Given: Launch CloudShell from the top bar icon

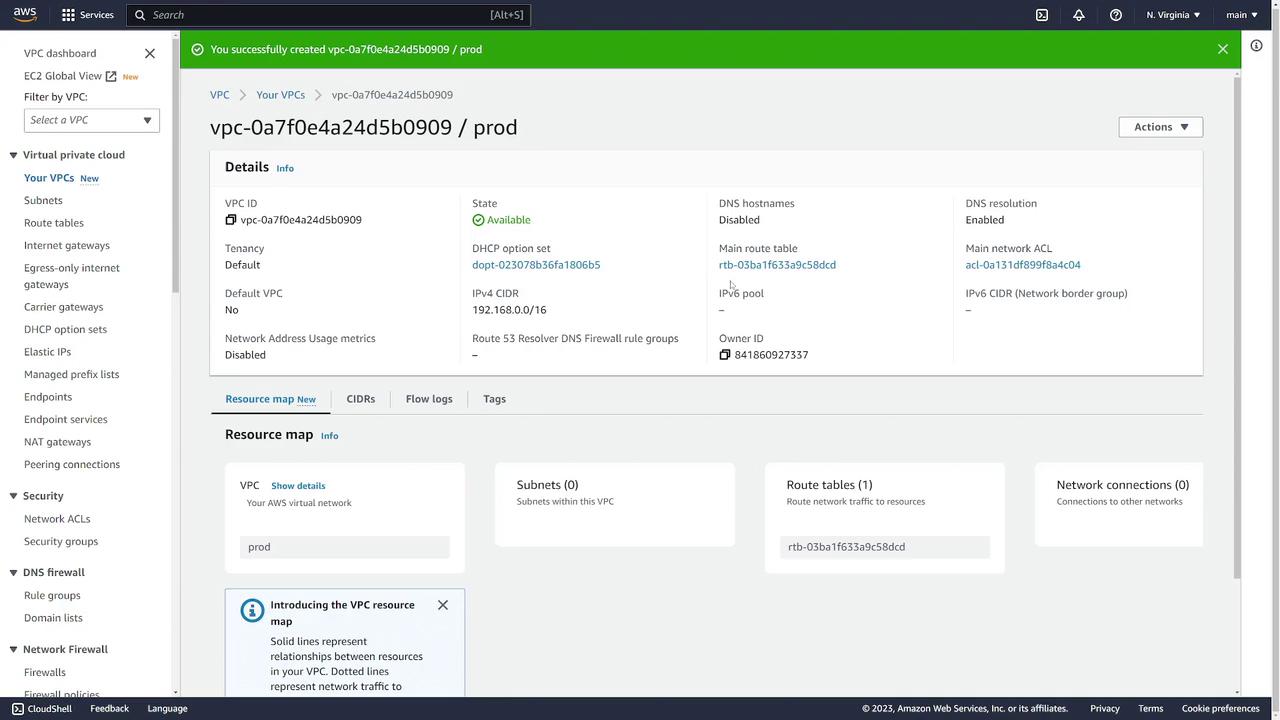Looking at the screenshot, I should pyautogui.click(x=1042, y=15).
